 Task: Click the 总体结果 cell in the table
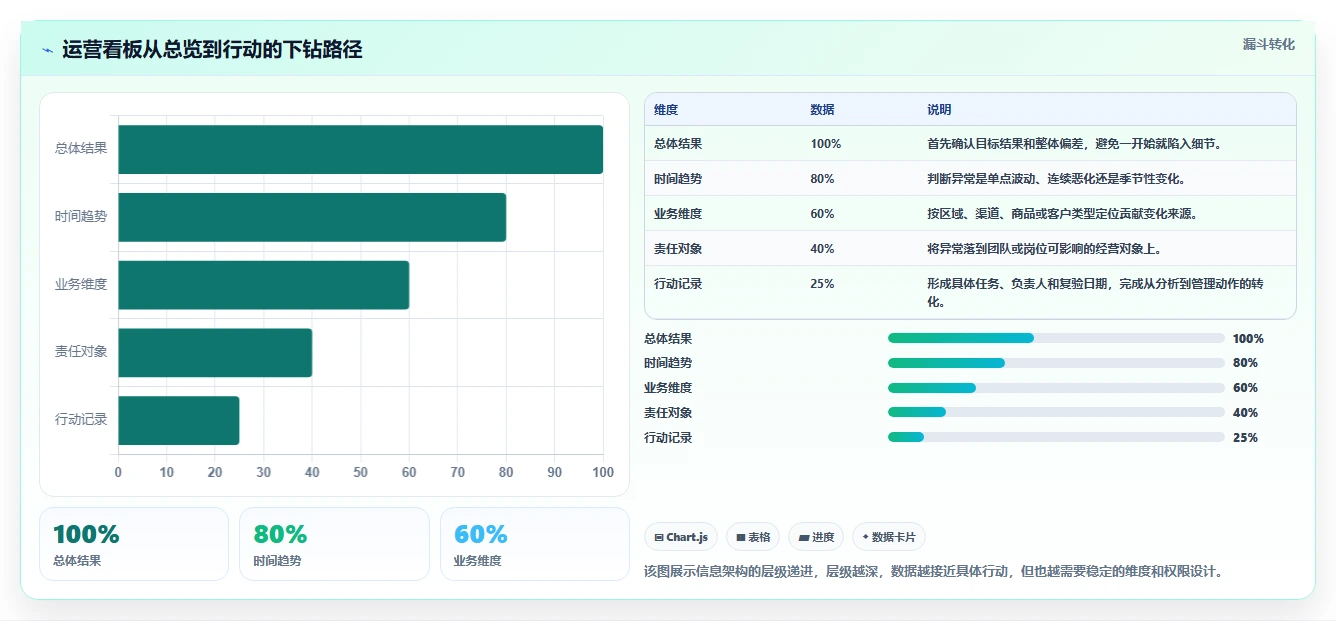coord(678,144)
